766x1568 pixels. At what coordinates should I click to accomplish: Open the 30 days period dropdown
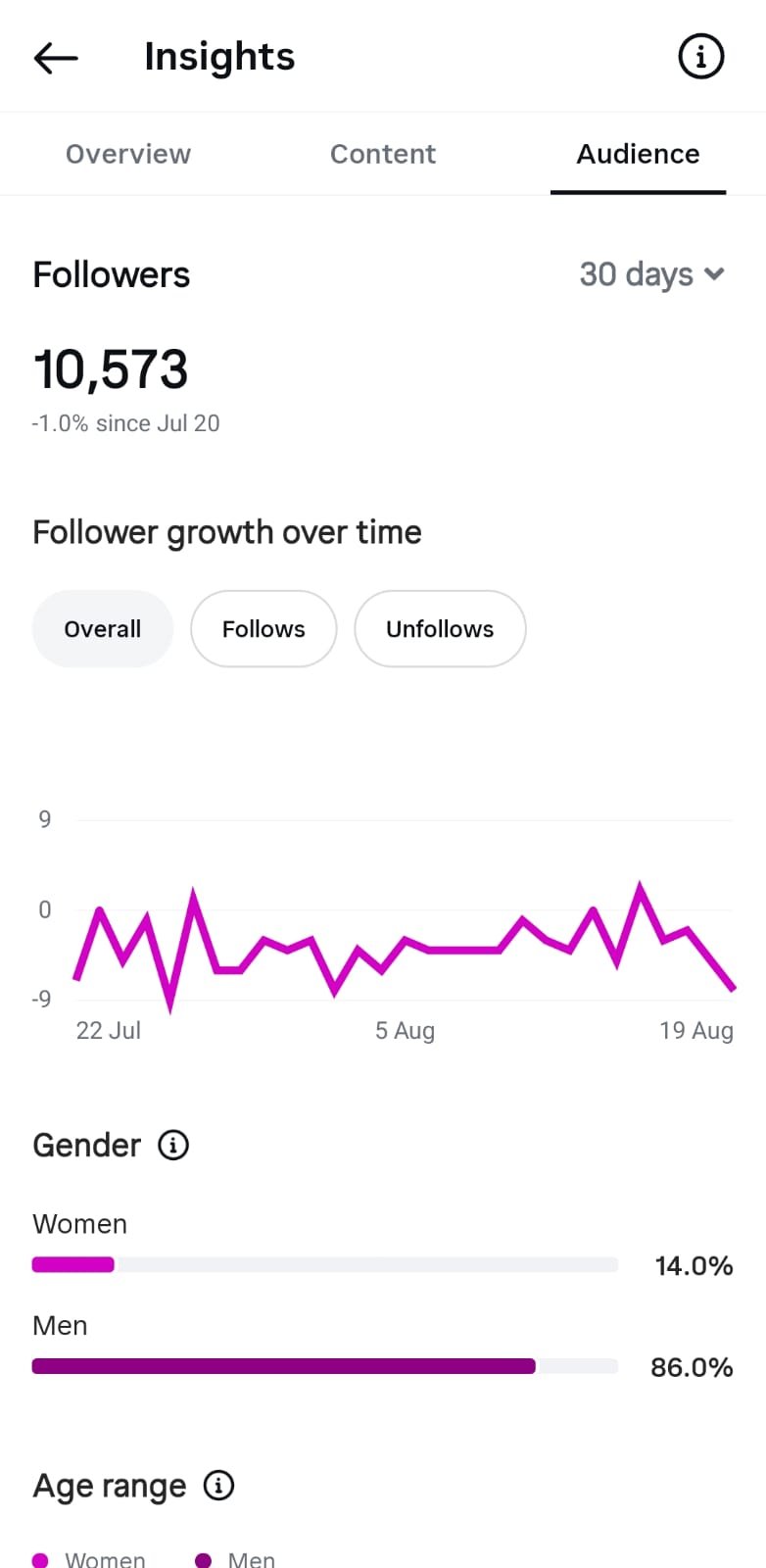(652, 274)
